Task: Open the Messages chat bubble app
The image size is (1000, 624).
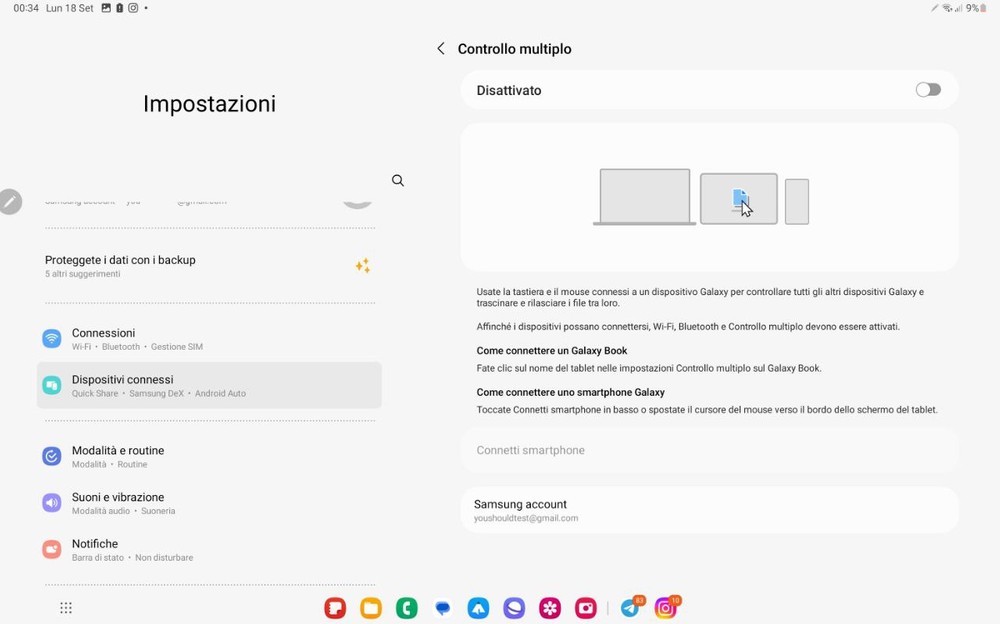Action: (x=442, y=608)
